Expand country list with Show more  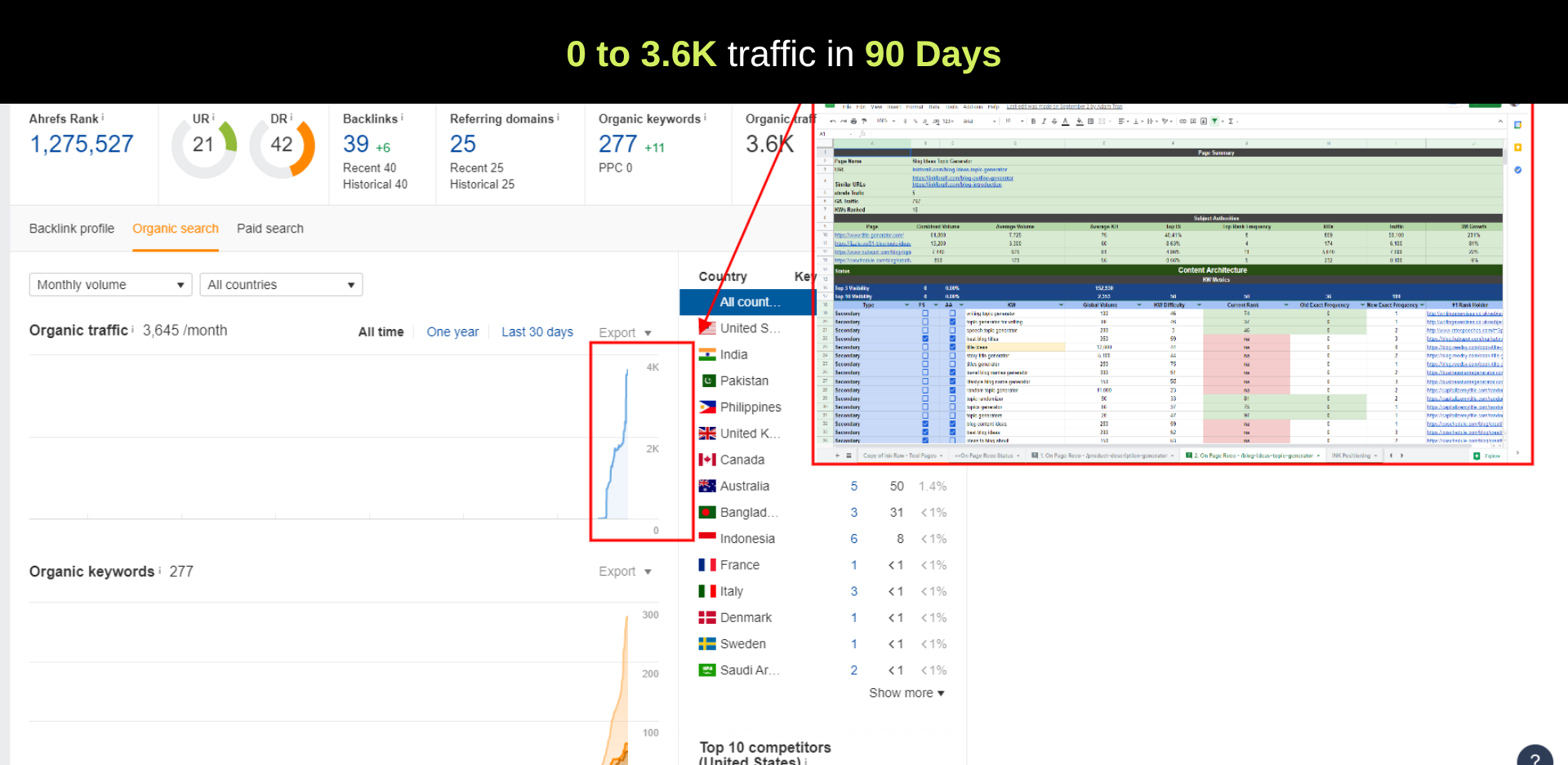click(906, 693)
